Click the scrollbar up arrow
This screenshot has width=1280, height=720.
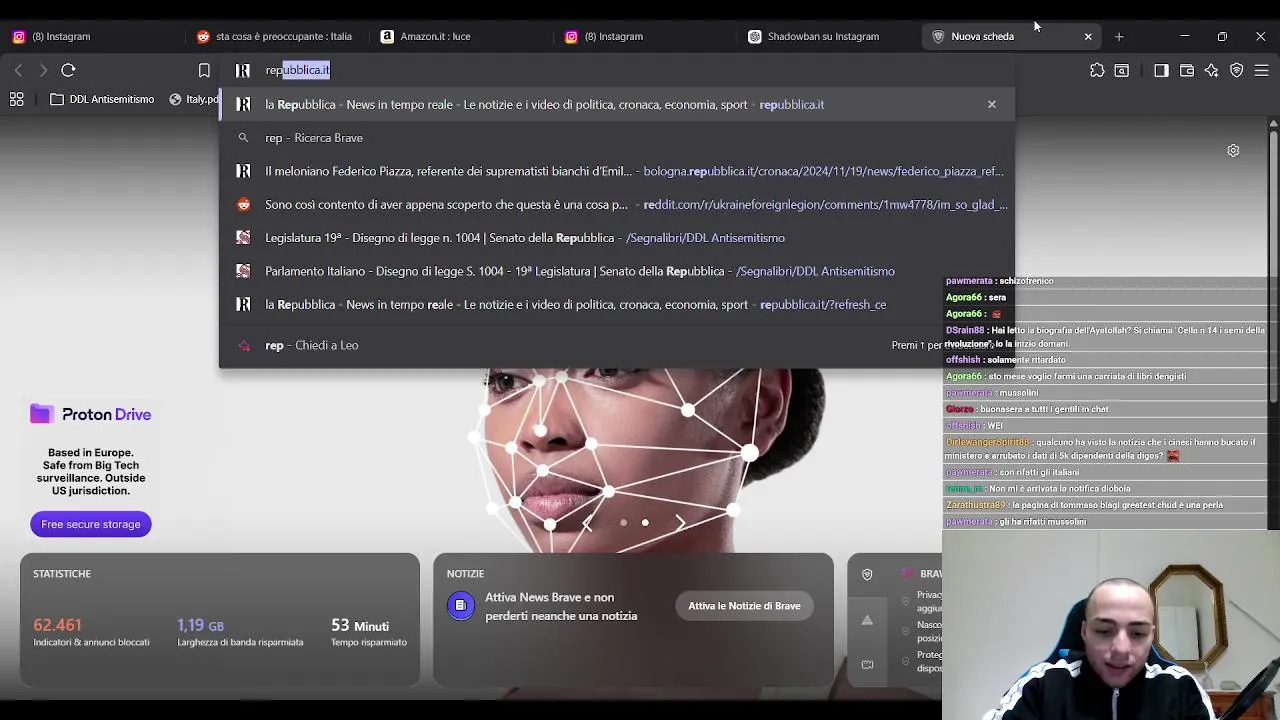click(x=1273, y=123)
